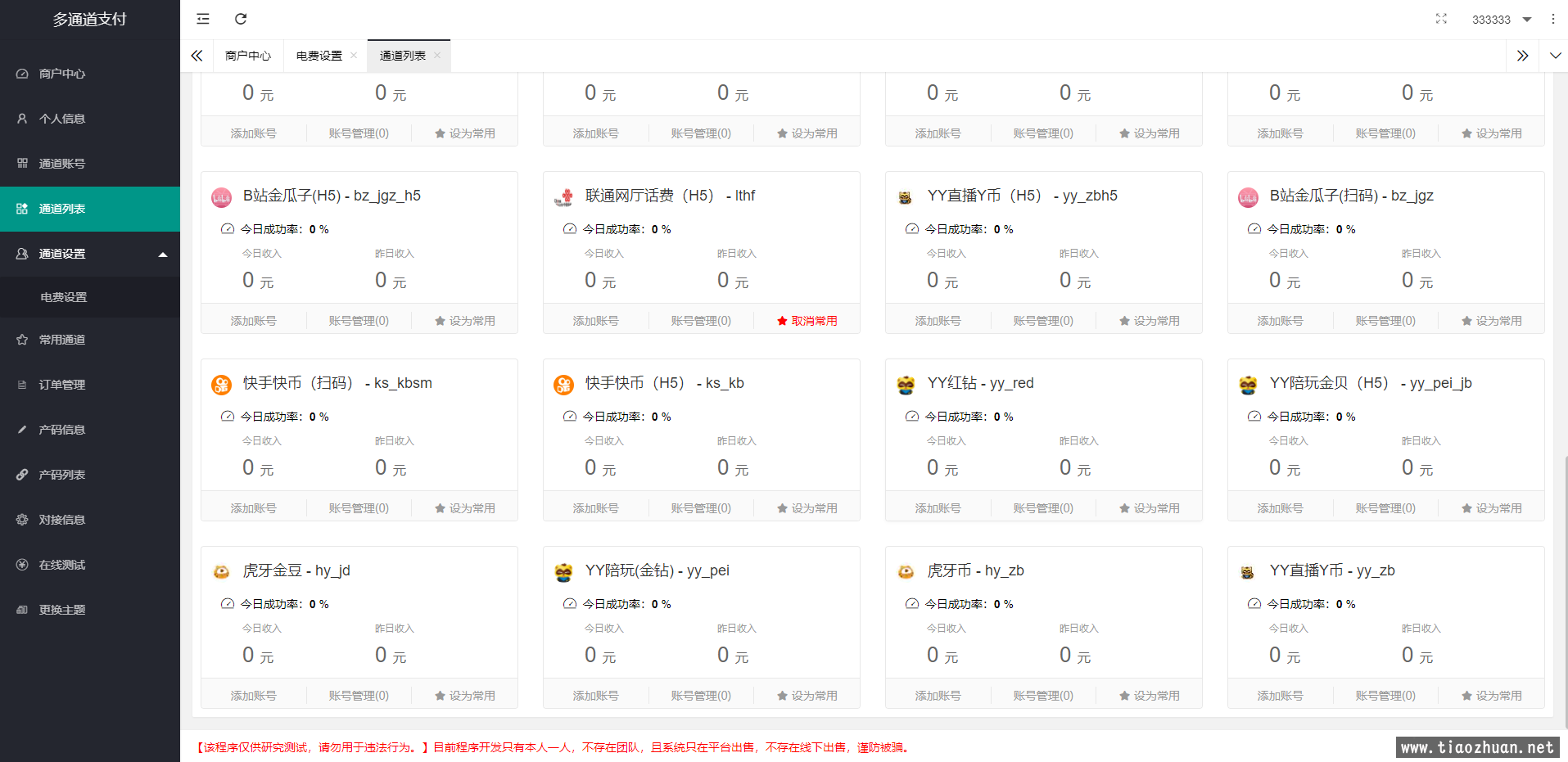
Task: Open 产码信息 in sidebar
Action: [90, 430]
